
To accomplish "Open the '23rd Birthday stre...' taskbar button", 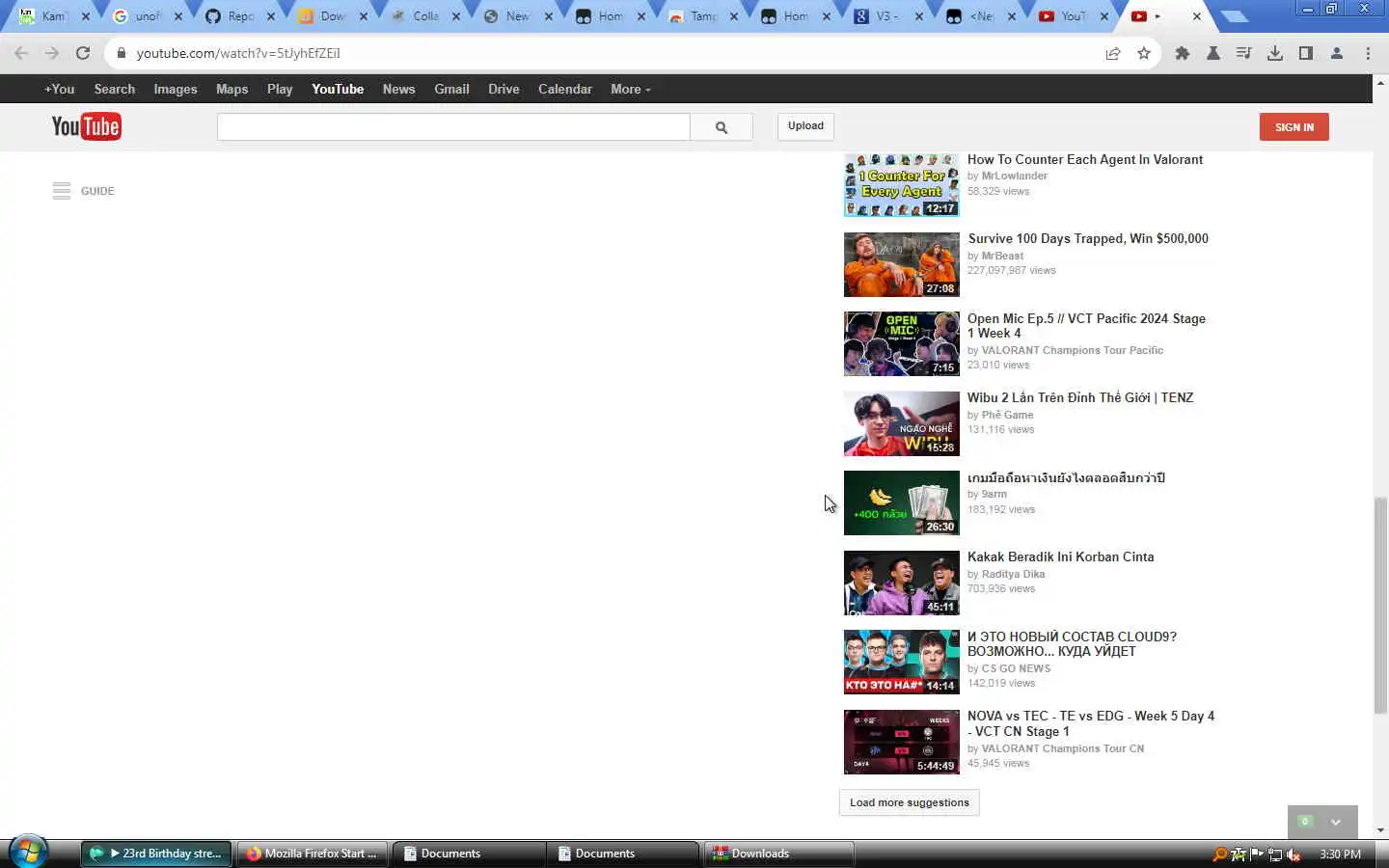I will pyautogui.click(x=156, y=854).
